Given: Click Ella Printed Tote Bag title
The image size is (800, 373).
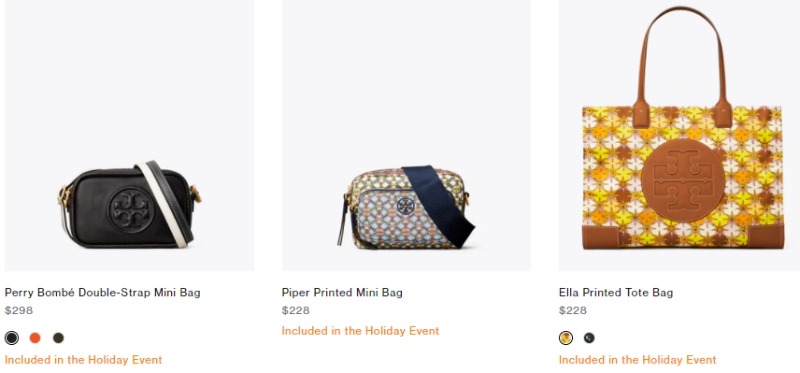Looking at the screenshot, I should 616,293.
